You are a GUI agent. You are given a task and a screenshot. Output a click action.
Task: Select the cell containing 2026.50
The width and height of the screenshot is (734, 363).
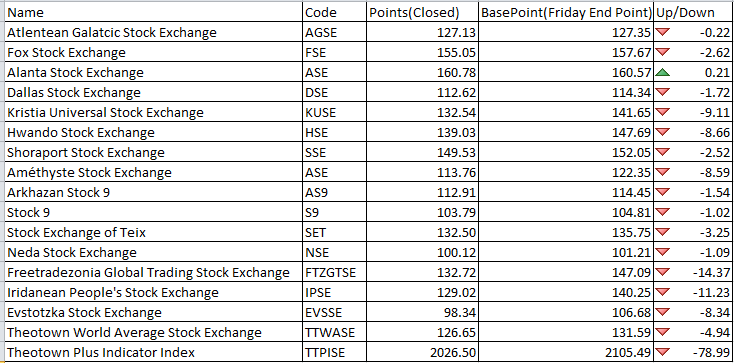tap(422, 352)
